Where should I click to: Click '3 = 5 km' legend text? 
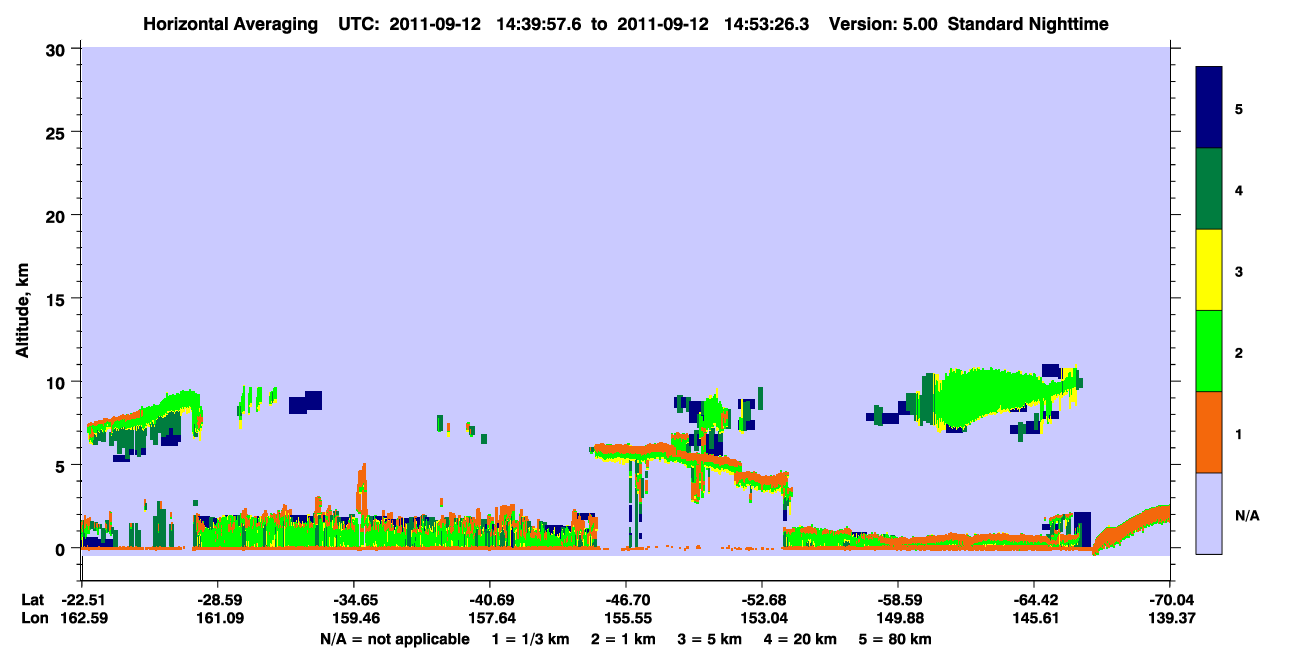click(709, 639)
